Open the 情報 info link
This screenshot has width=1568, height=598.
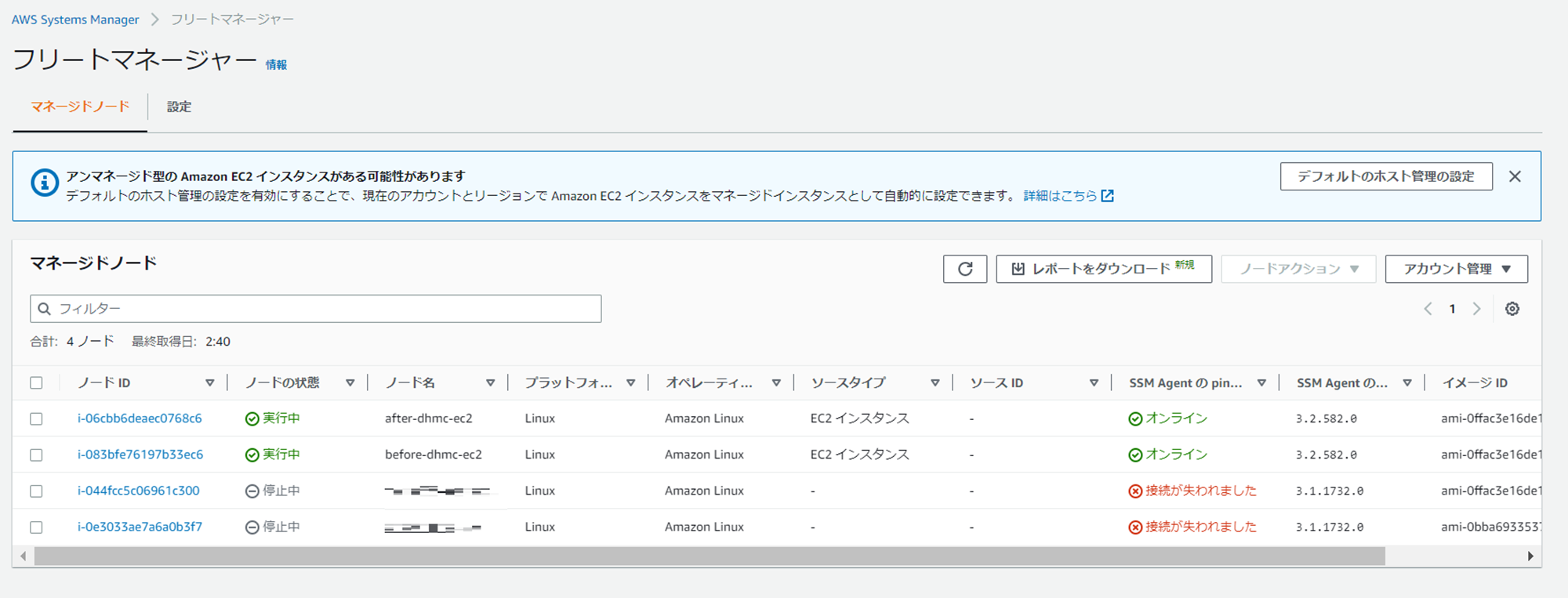pos(276,65)
